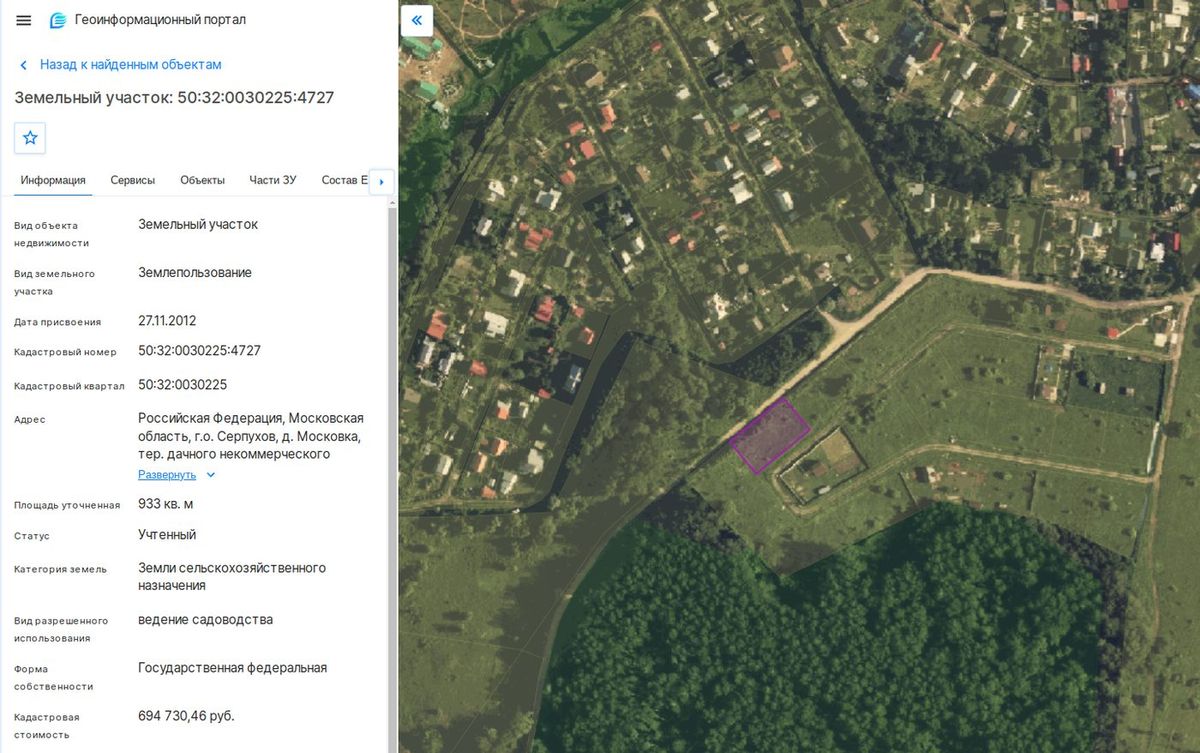Click the Геоинформационный портал logo icon
Viewport: 1200px width, 753px height.
58,20
